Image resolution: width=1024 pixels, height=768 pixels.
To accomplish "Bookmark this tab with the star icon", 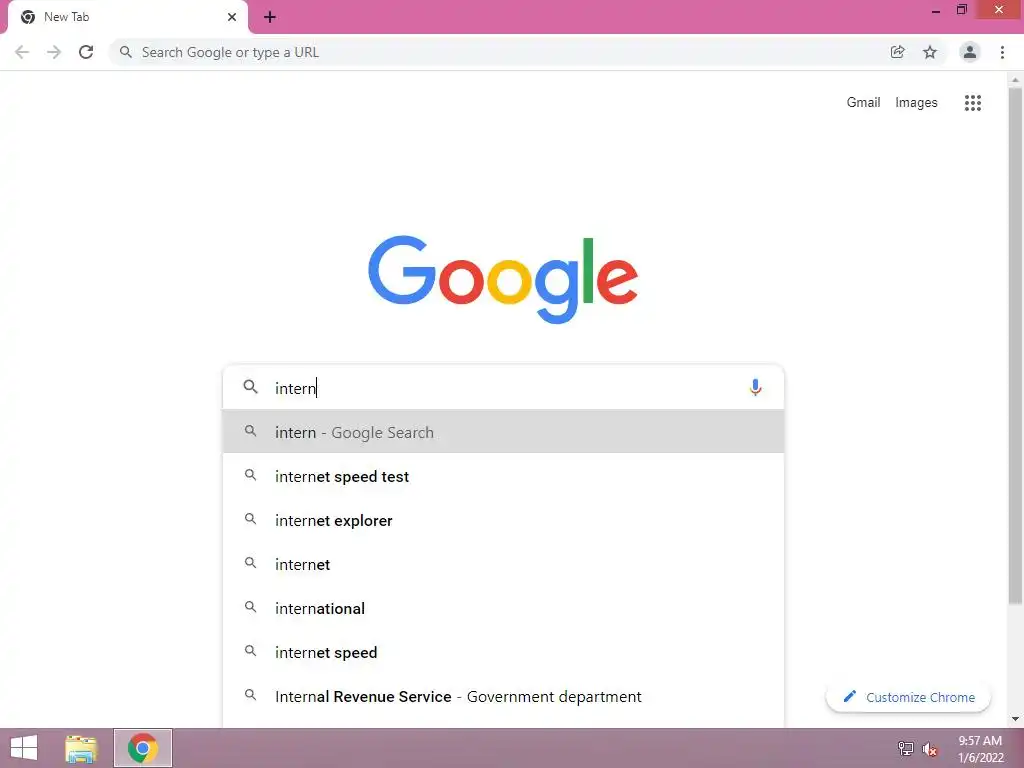I will pos(930,52).
